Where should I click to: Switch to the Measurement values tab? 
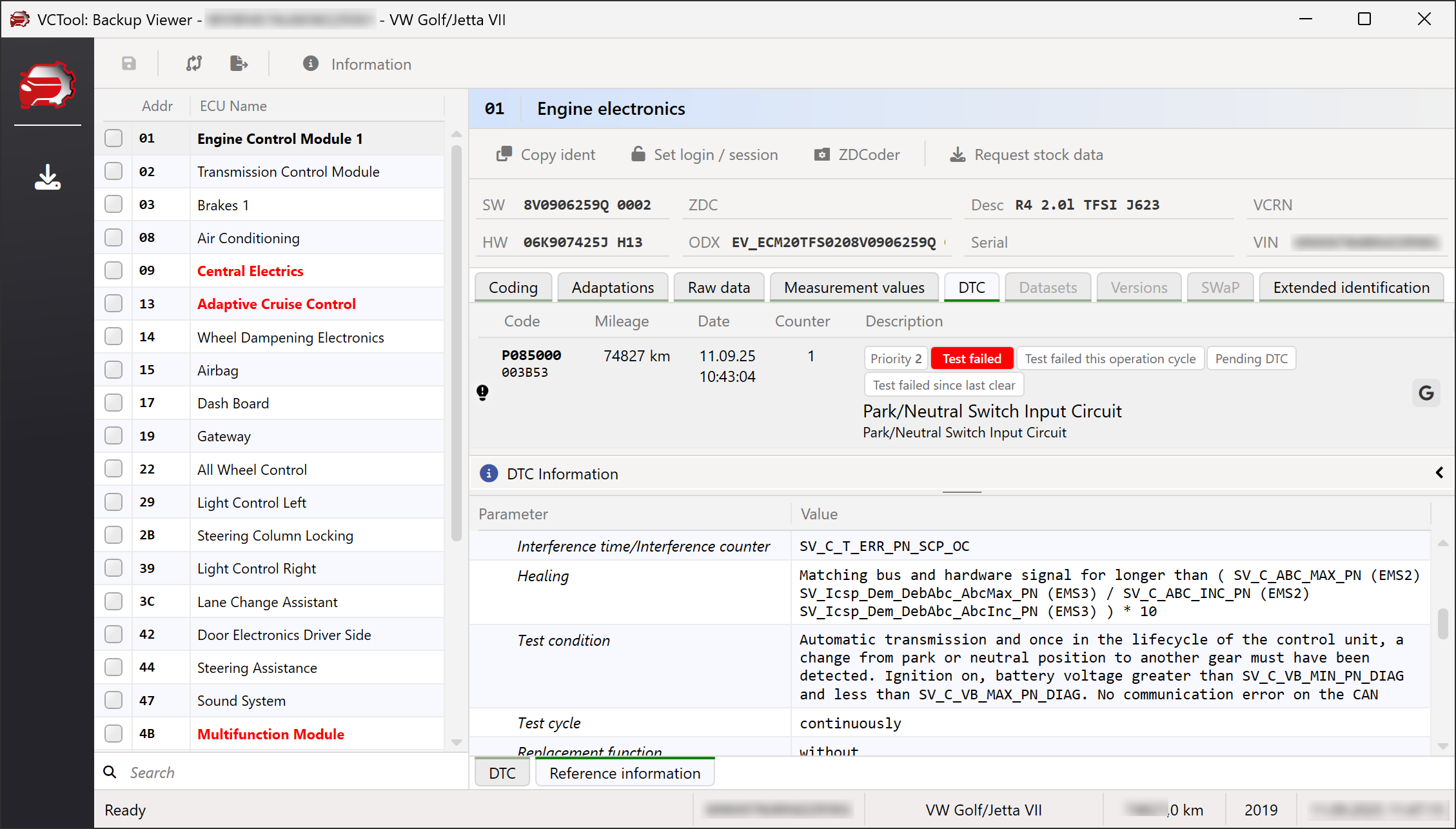[854, 288]
